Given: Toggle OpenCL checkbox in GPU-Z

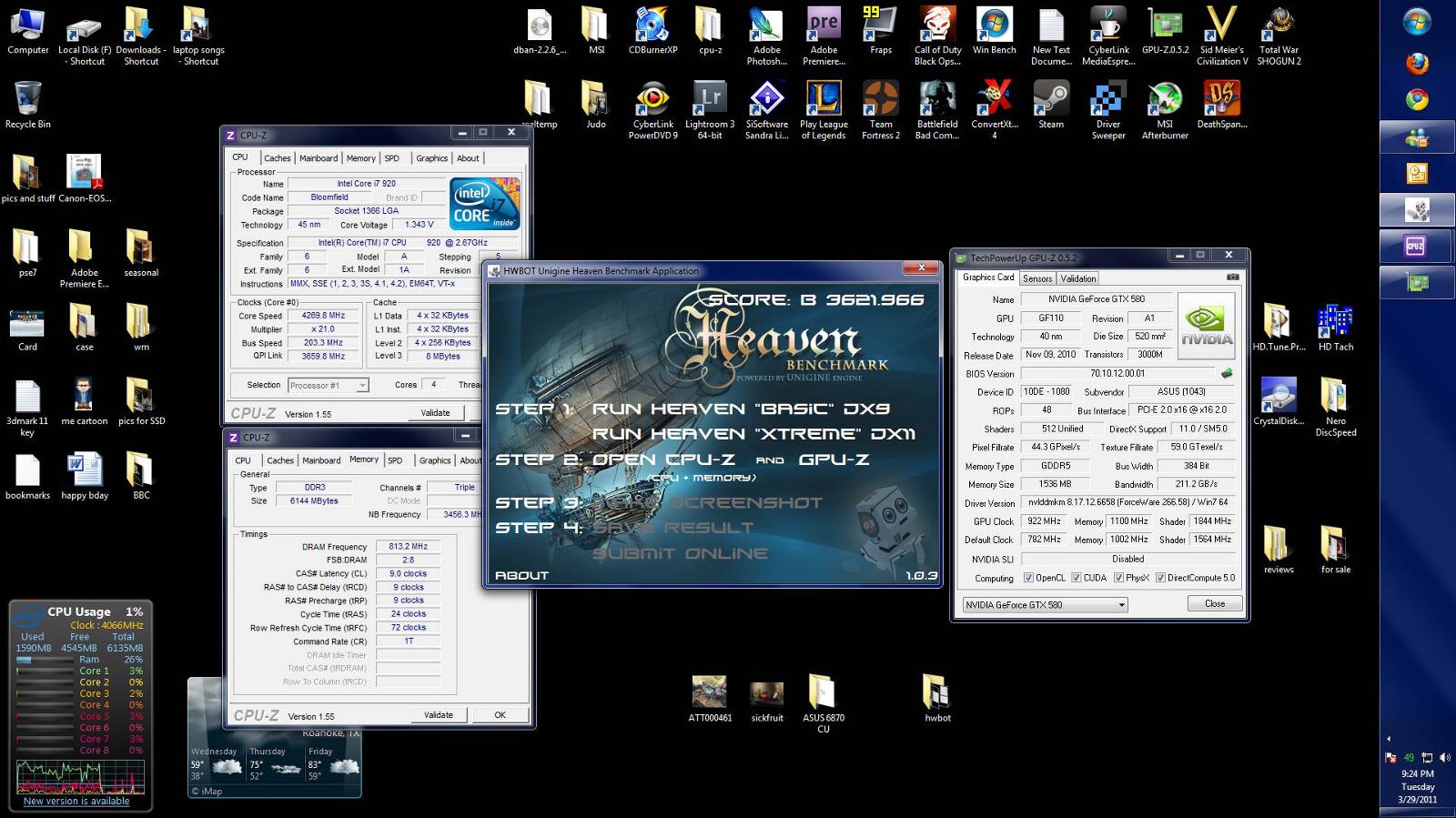Looking at the screenshot, I should [x=1028, y=578].
